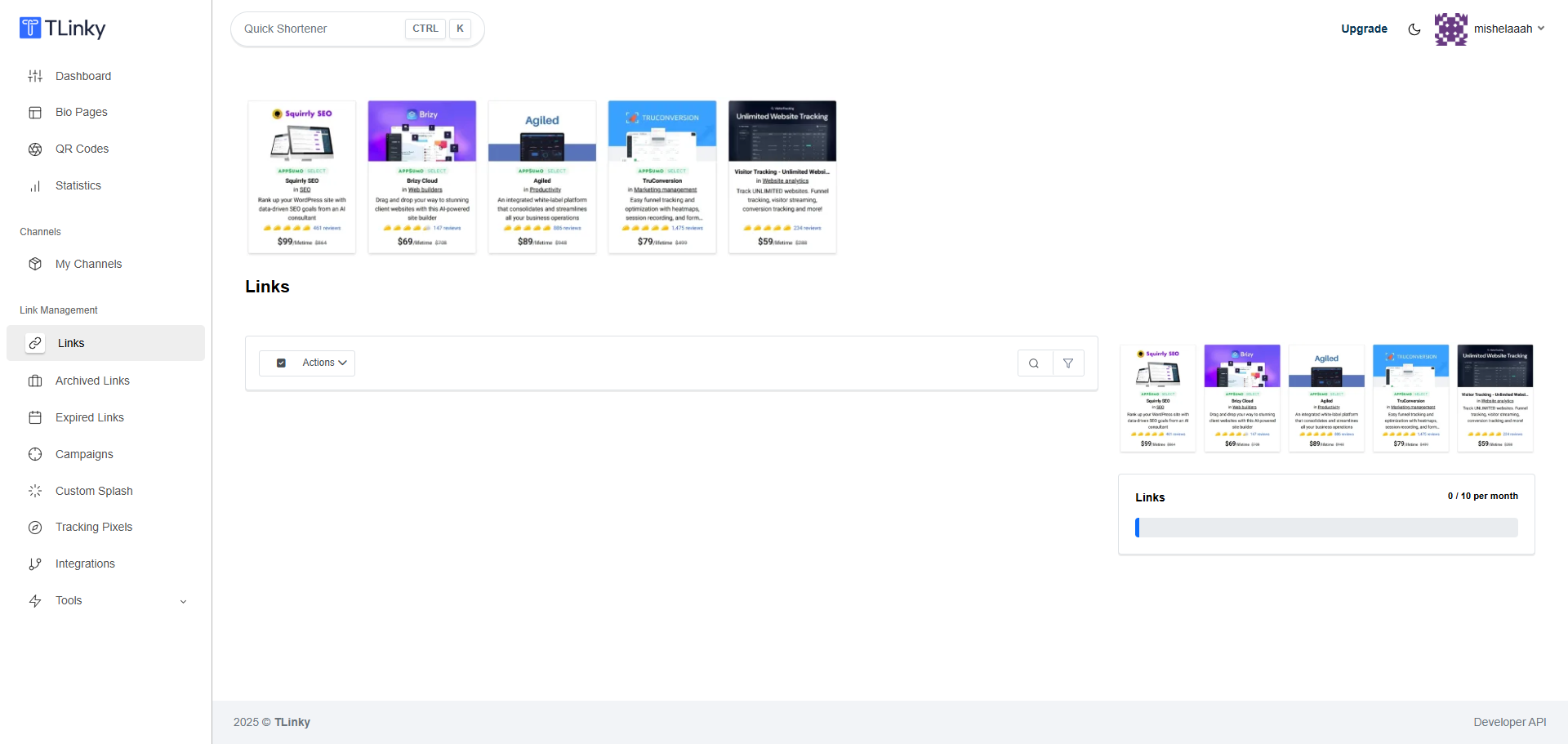The height and width of the screenshot is (744, 1568).
Task: Click the TLinky logo icon
Action: pos(30,28)
